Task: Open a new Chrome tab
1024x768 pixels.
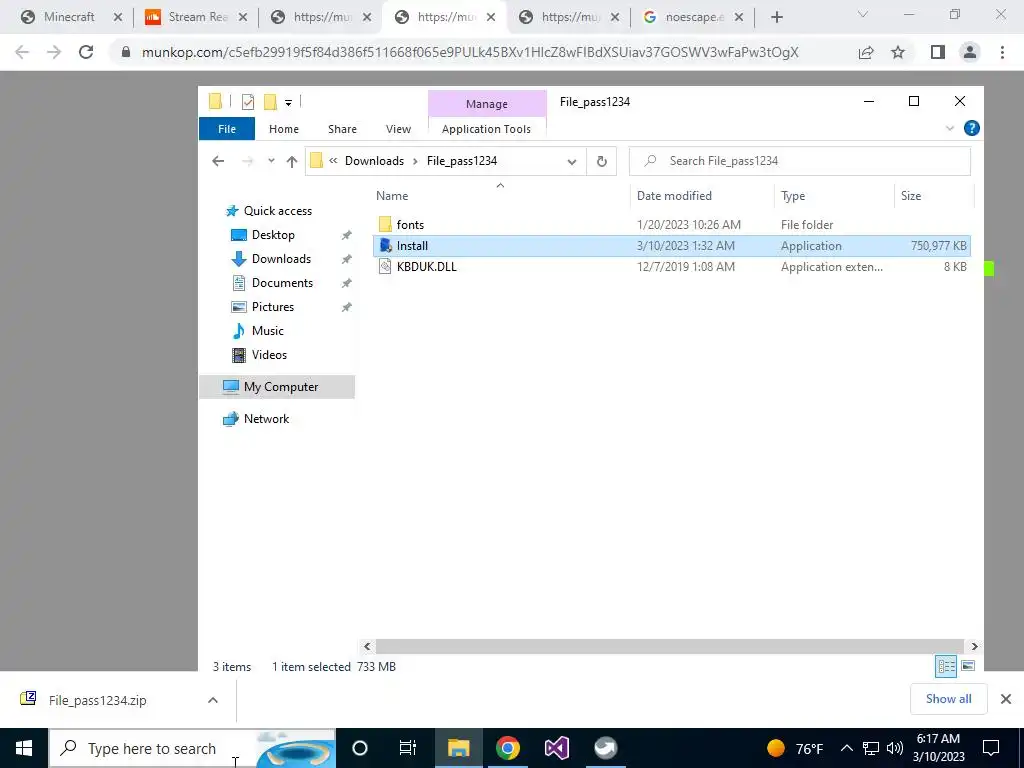Action: coord(776,17)
